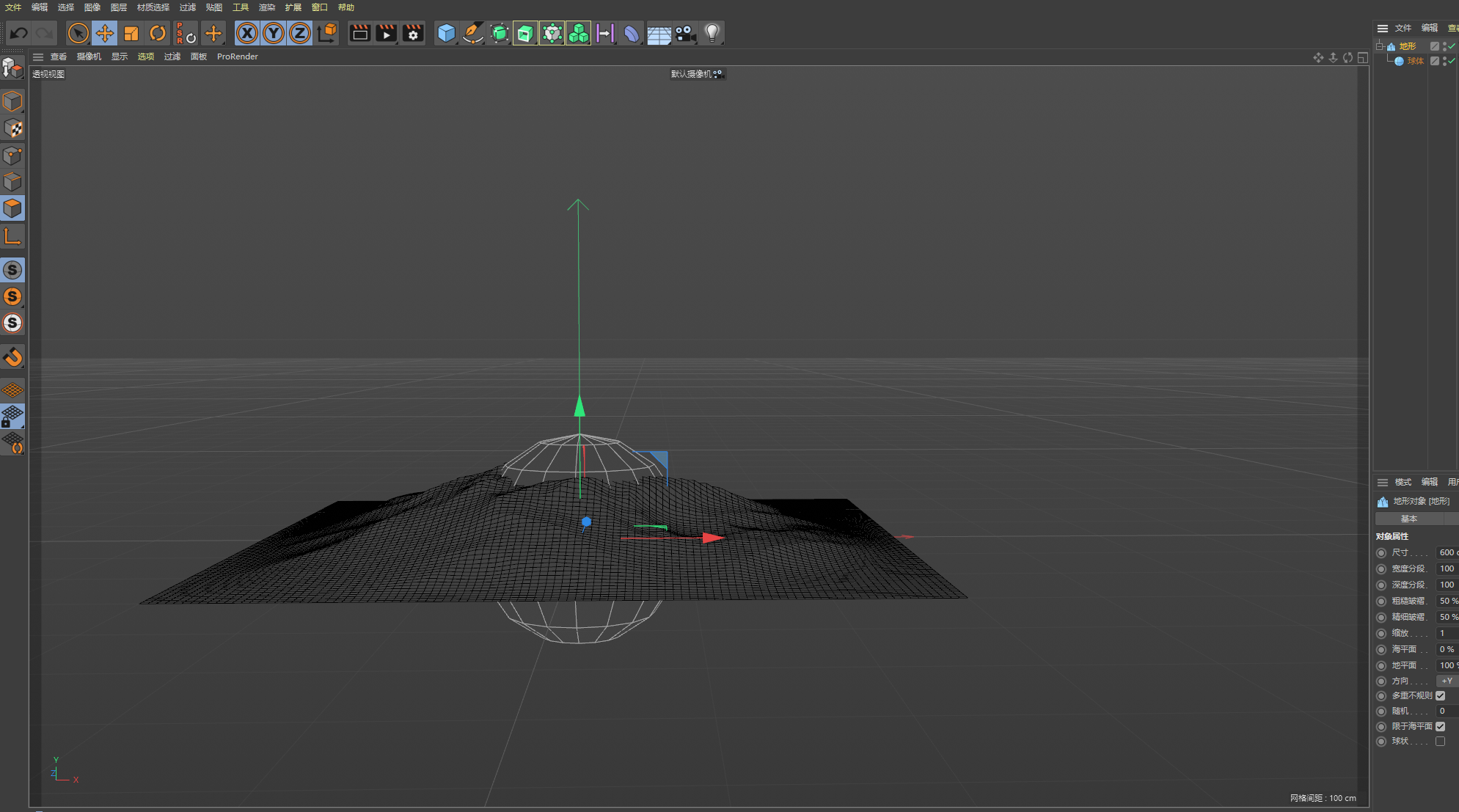1459x812 pixels.
Task: Add a Floor environment object
Action: [659, 34]
